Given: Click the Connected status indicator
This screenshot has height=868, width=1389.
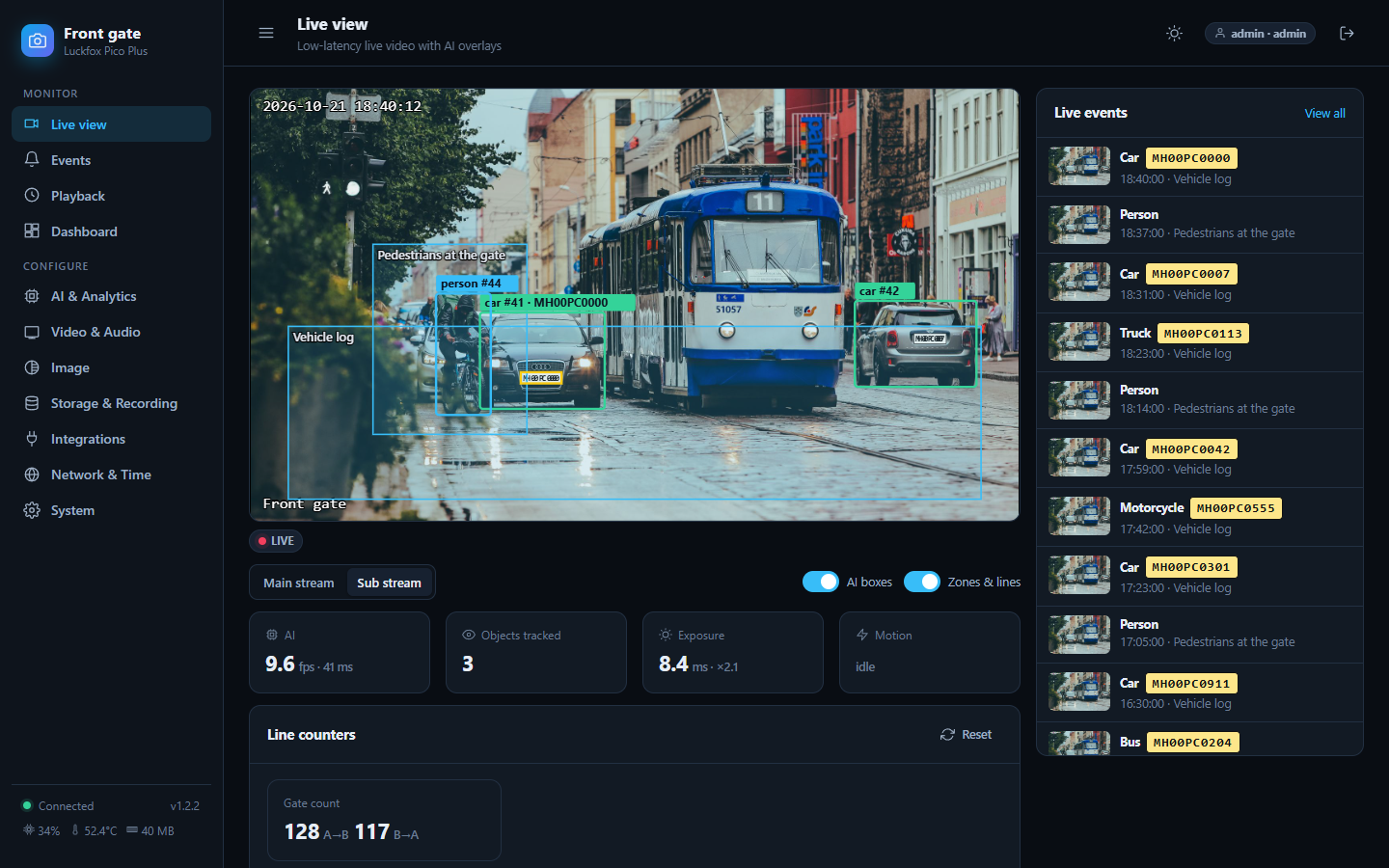Looking at the screenshot, I should click(58, 806).
